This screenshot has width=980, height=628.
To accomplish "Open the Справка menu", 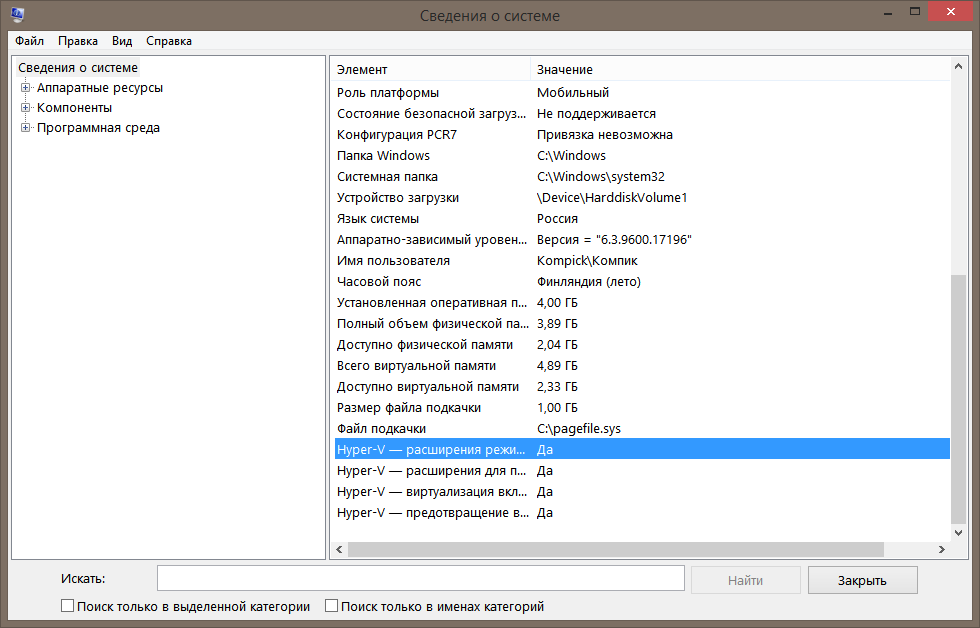I will click(169, 41).
